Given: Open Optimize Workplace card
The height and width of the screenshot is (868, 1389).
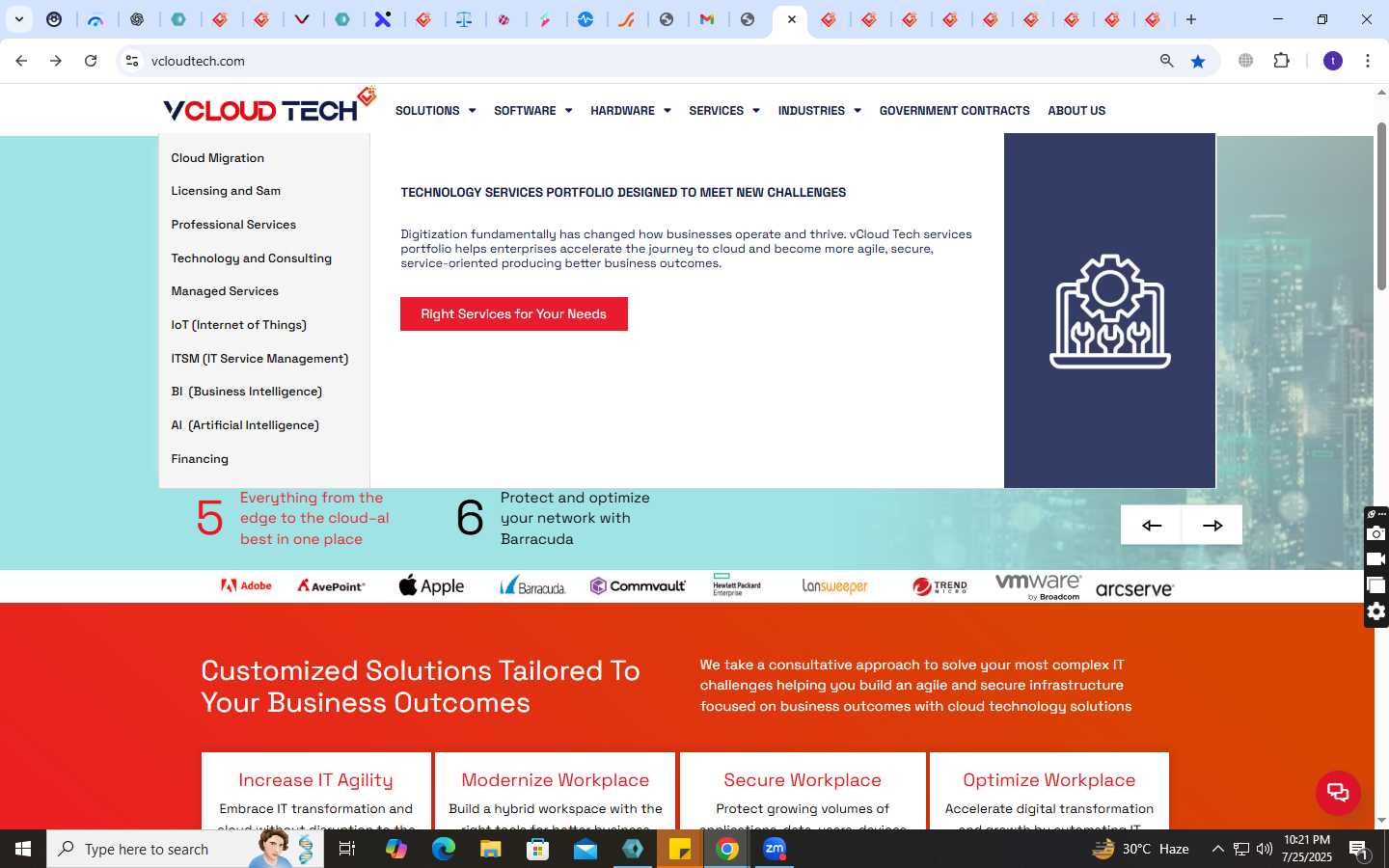Looking at the screenshot, I should point(1049,791).
